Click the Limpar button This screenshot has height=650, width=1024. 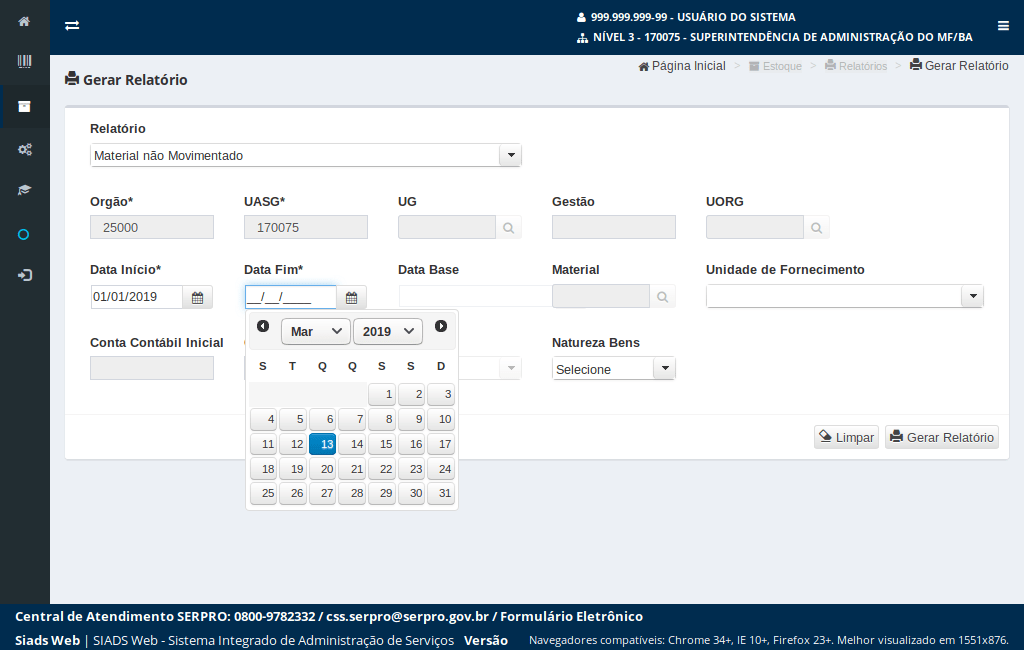[x=846, y=437]
